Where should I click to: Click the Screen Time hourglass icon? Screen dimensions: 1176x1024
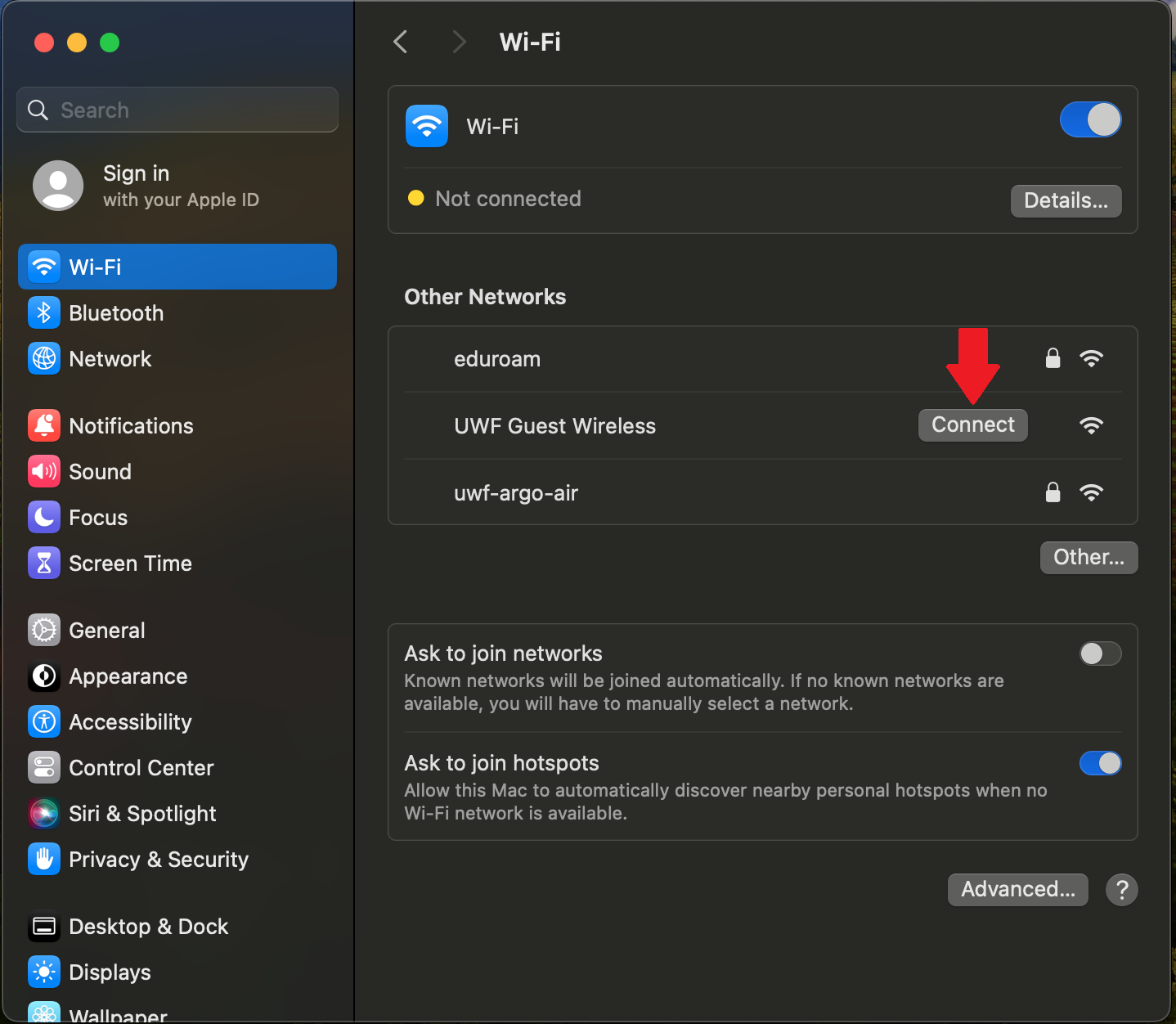coord(44,563)
